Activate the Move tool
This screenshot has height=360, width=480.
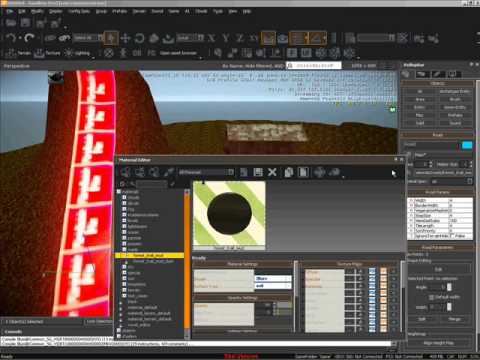125,38
